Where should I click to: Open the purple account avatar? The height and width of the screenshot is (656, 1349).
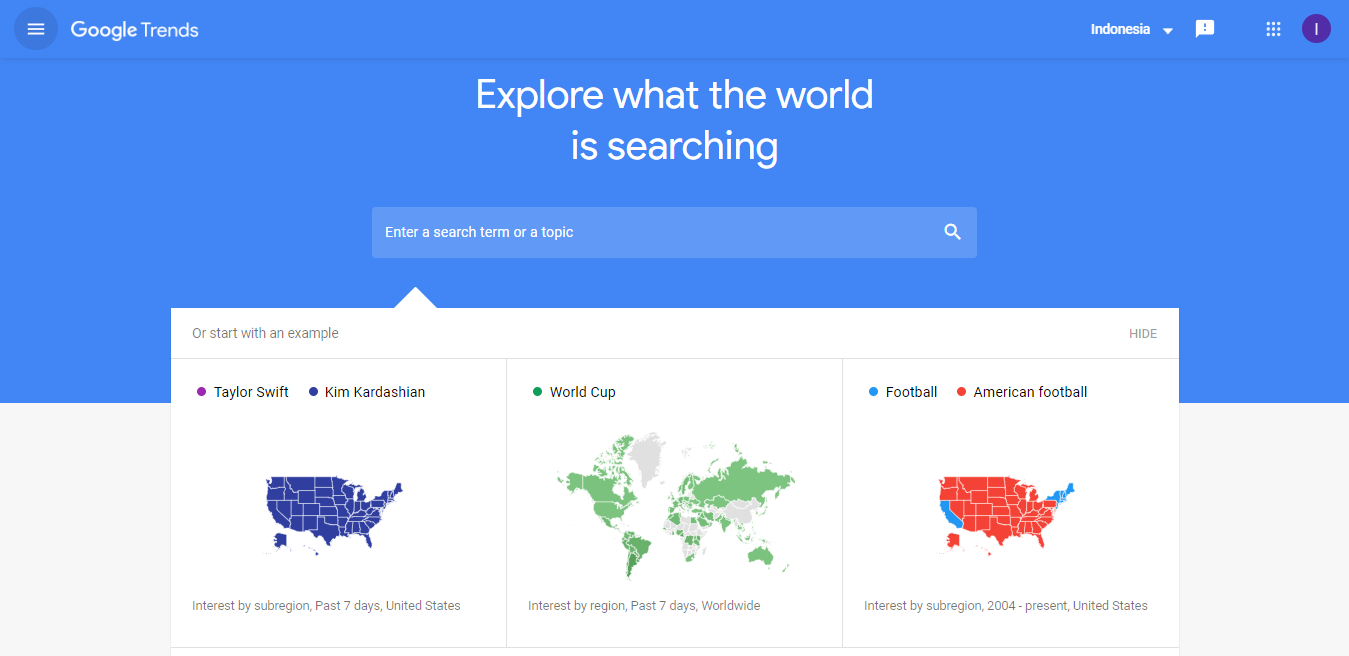(x=1316, y=29)
